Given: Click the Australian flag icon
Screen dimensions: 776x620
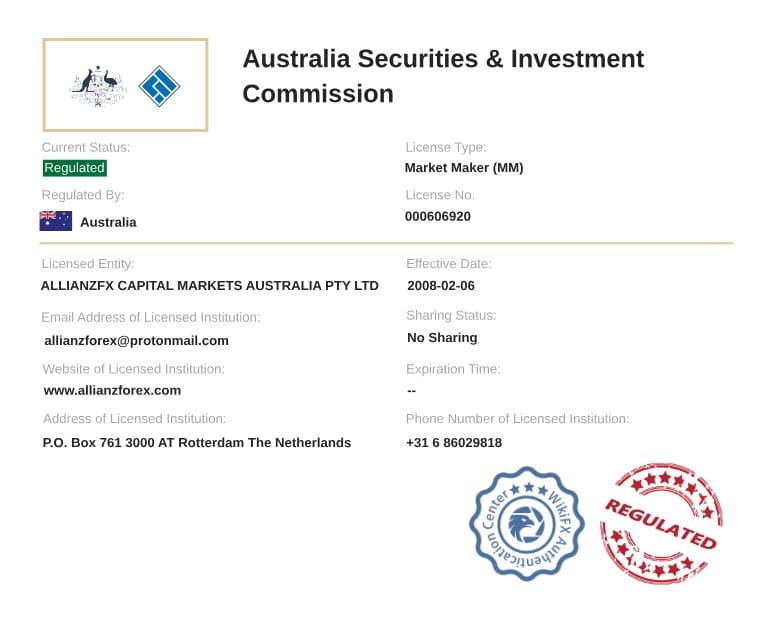Looking at the screenshot, I should [56, 221].
